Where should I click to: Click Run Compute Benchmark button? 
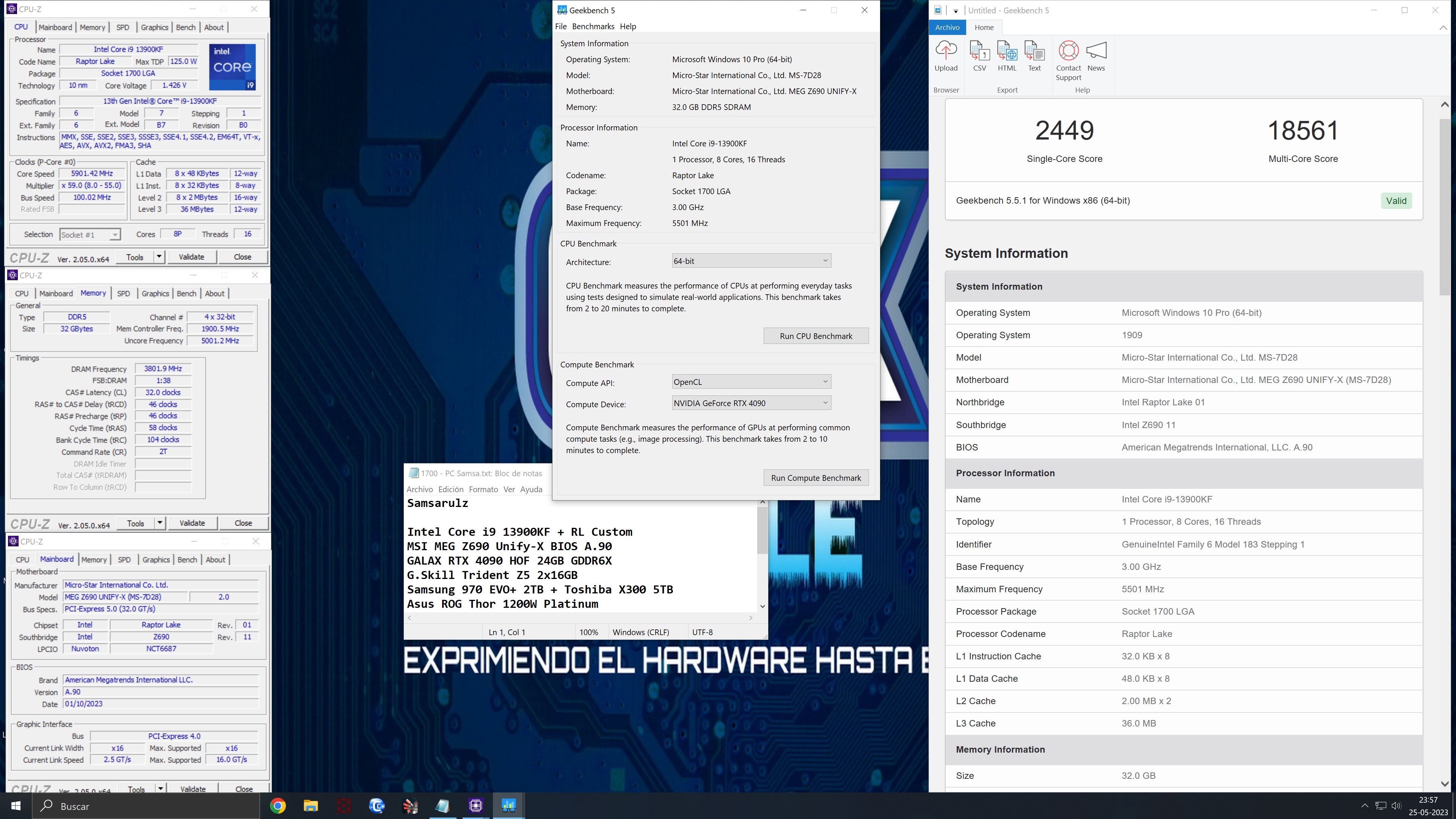click(816, 478)
